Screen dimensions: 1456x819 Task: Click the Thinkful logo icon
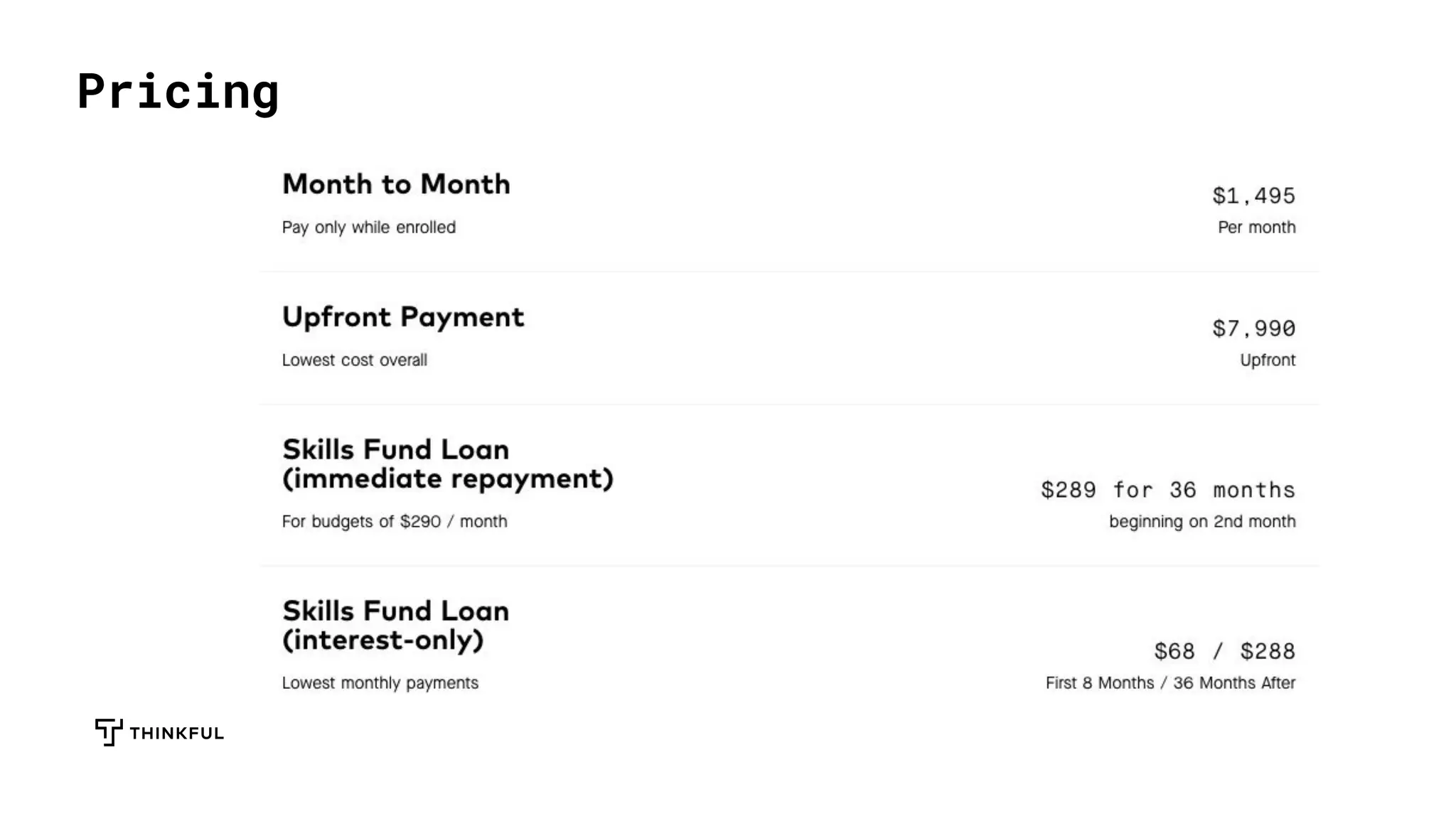(x=108, y=732)
